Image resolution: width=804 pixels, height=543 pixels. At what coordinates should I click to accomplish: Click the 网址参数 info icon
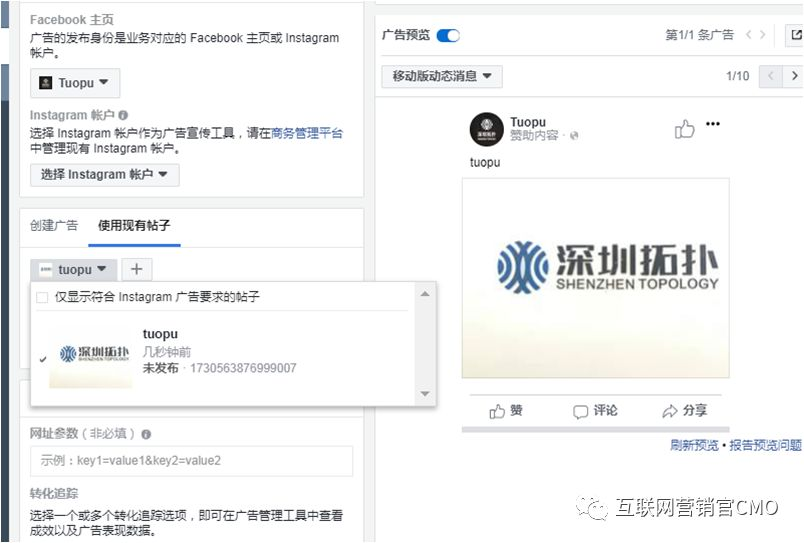click(146, 434)
